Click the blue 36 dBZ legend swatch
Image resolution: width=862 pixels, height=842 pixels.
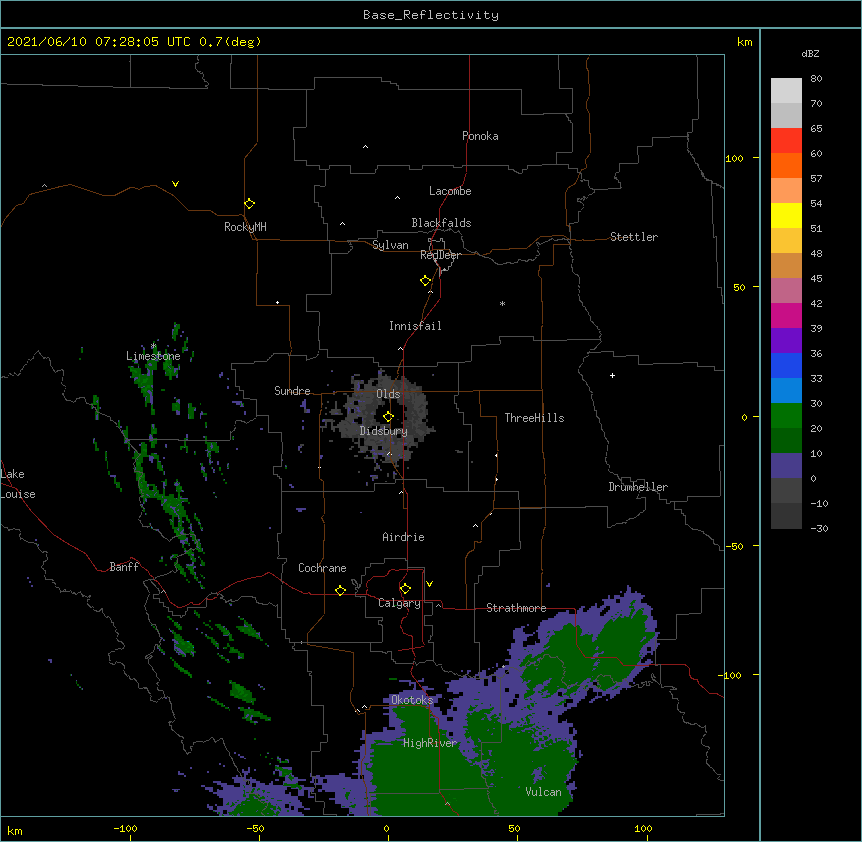[786, 365]
